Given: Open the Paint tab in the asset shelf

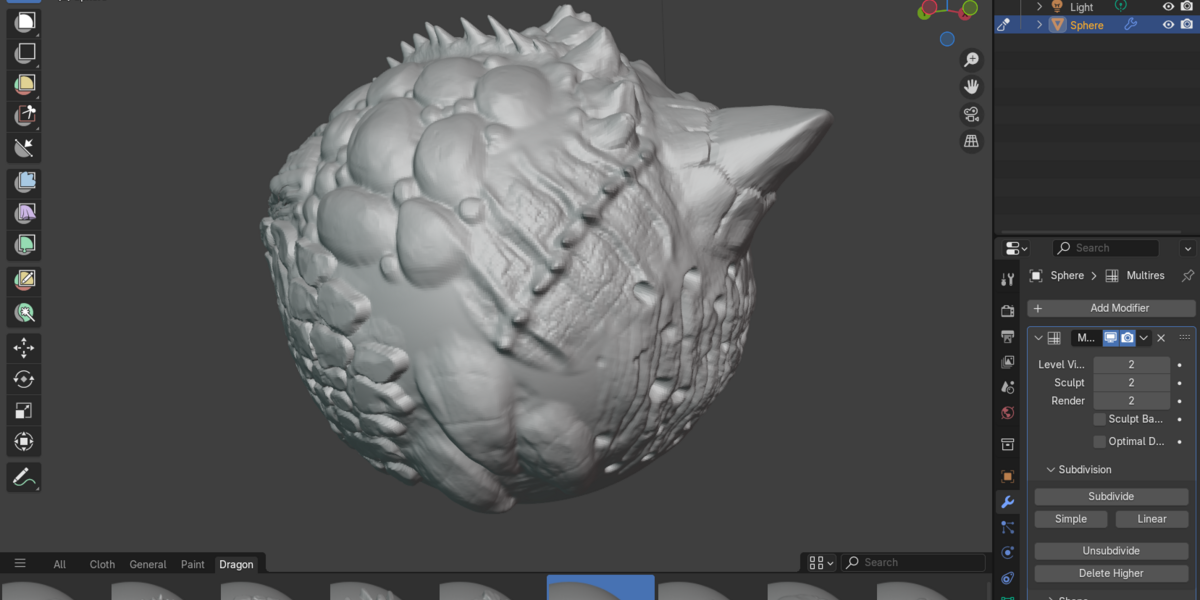Looking at the screenshot, I should click(x=192, y=564).
